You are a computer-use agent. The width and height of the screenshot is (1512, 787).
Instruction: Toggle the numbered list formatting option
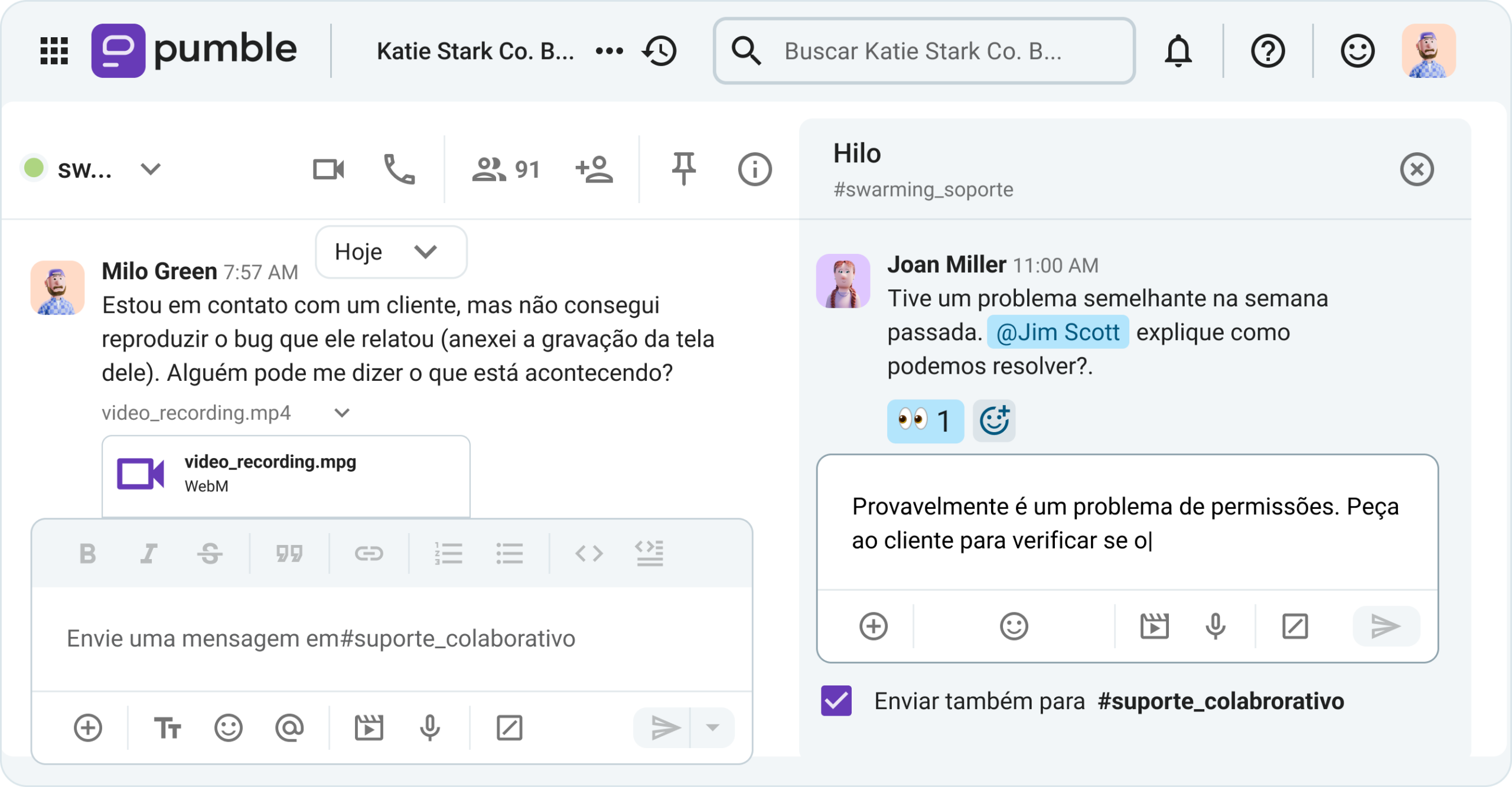coord(449,553)
